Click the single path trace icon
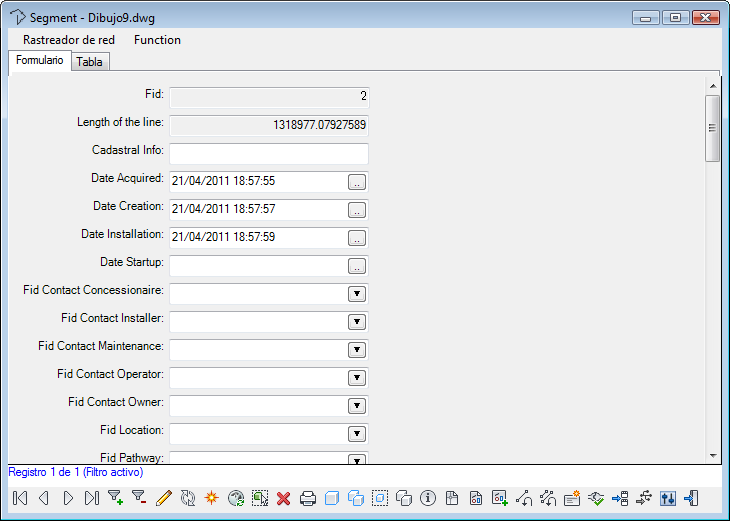This screenshot has height=521, width=730. click(x=524, y=498)
